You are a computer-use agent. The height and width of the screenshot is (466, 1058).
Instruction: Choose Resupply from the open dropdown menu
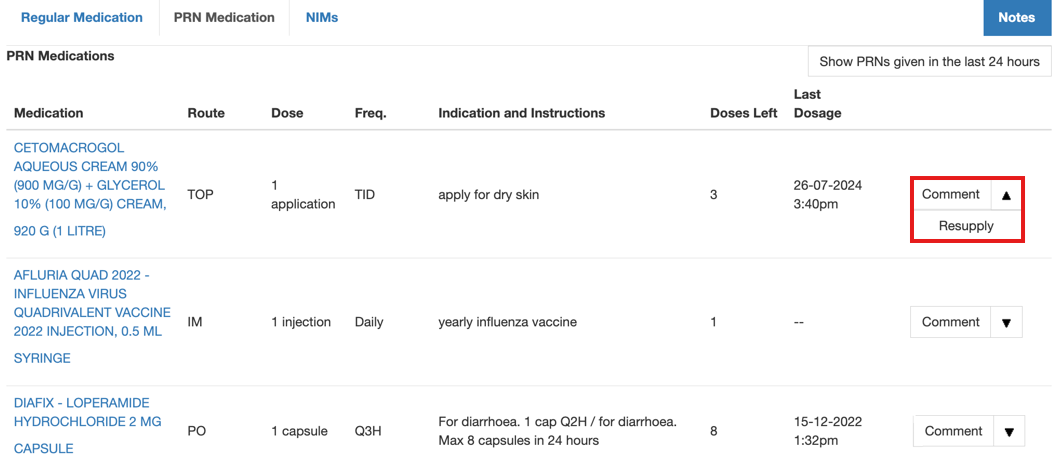[x=966, y=226]
